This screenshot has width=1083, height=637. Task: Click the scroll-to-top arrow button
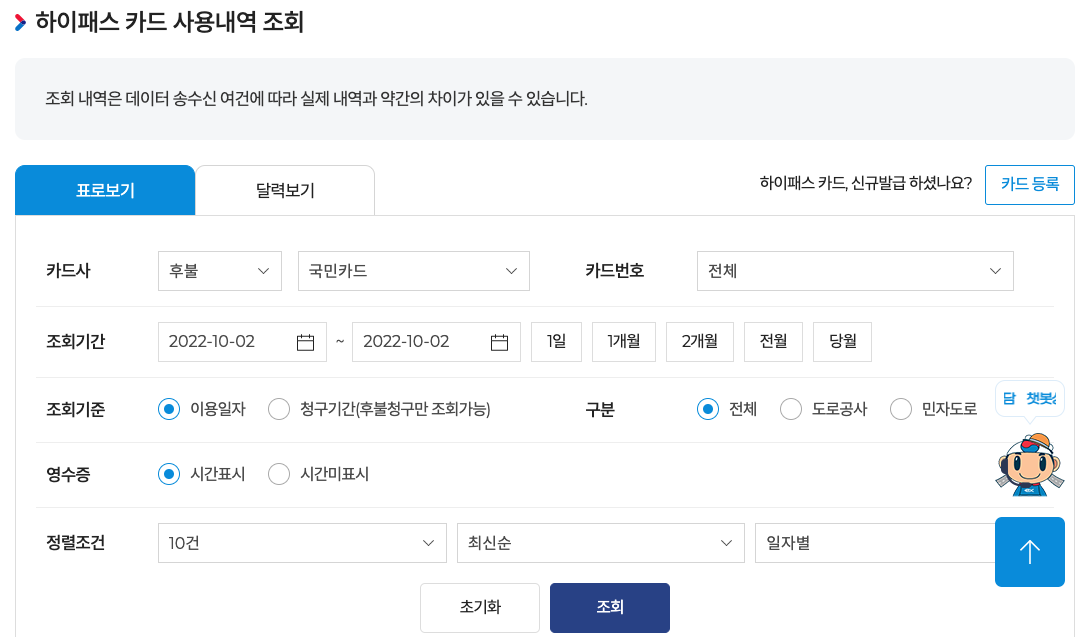click(x=1029, y=551)
